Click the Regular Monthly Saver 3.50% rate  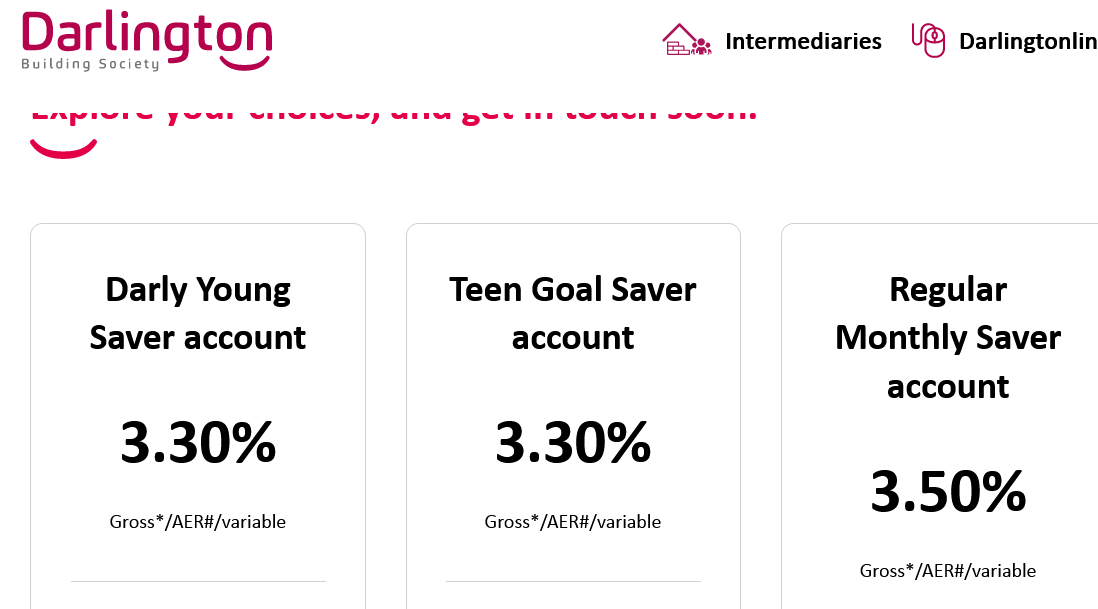tap(948, 491)
